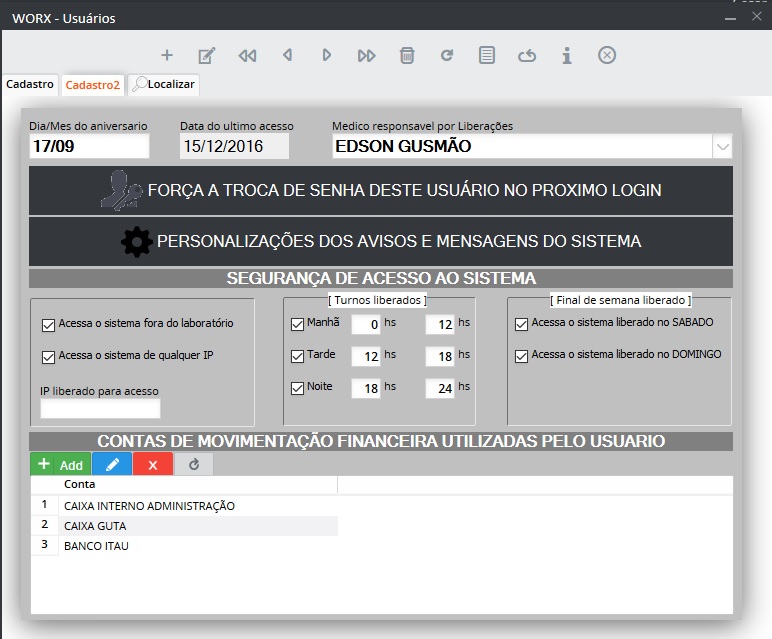Screen dimensions: 772x639
Task: Uncheck the Tarde shift checkbox
Action: (x=297, y=356)
